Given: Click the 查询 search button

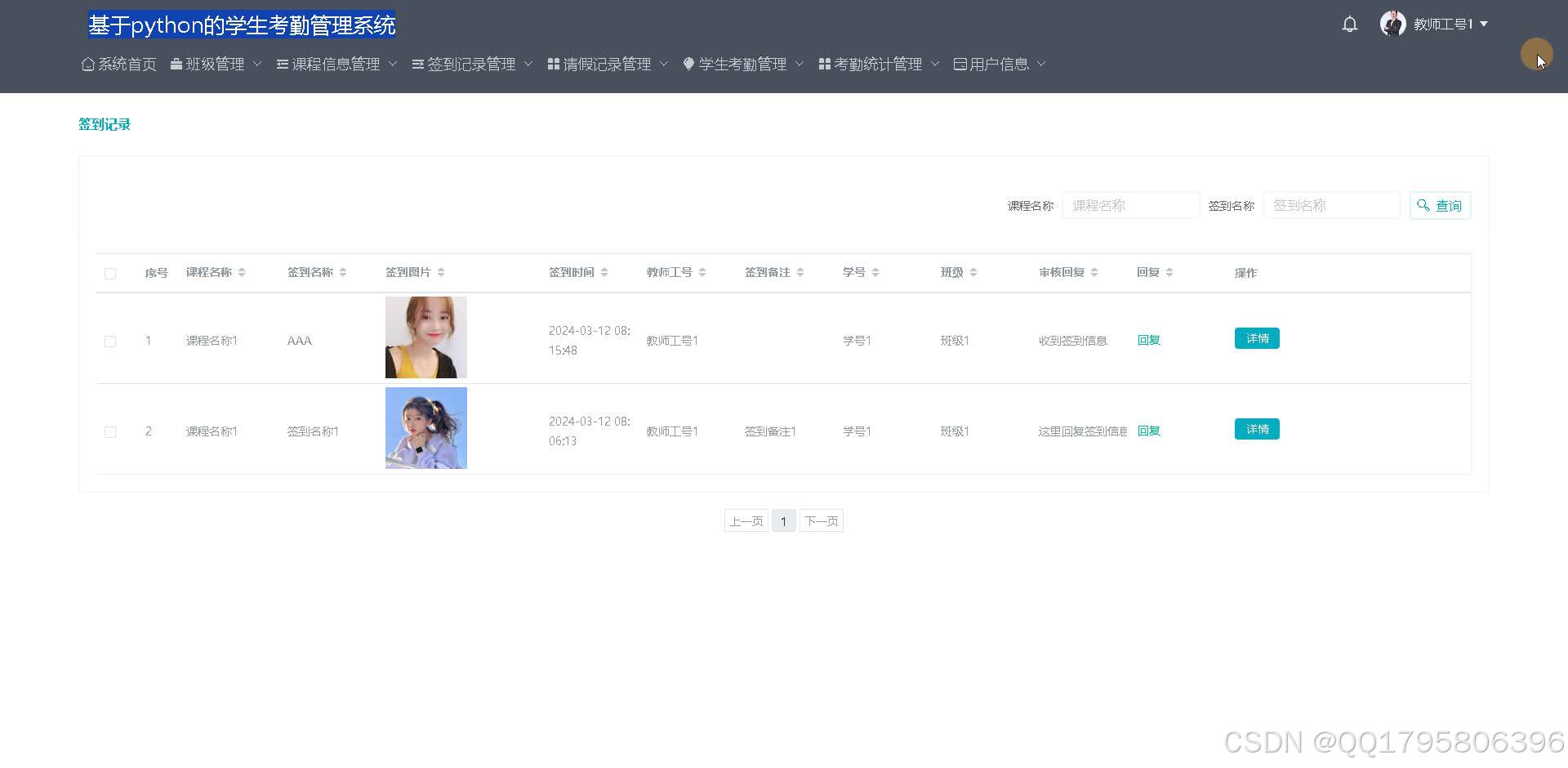Looking at the screenshot, I should tap(1440, 206).
